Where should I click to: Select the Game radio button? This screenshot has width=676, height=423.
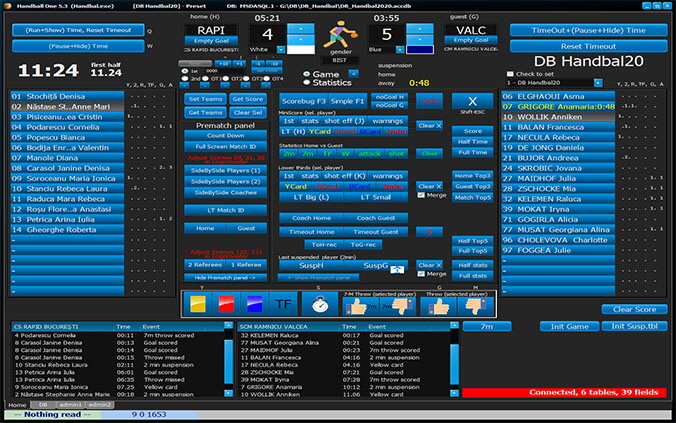point(307,74)
